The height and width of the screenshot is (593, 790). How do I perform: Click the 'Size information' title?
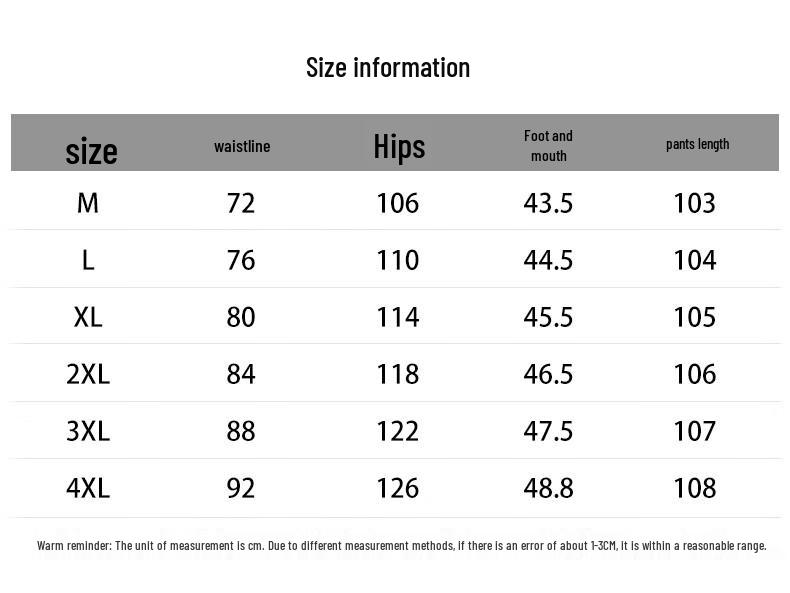(388, 68)
